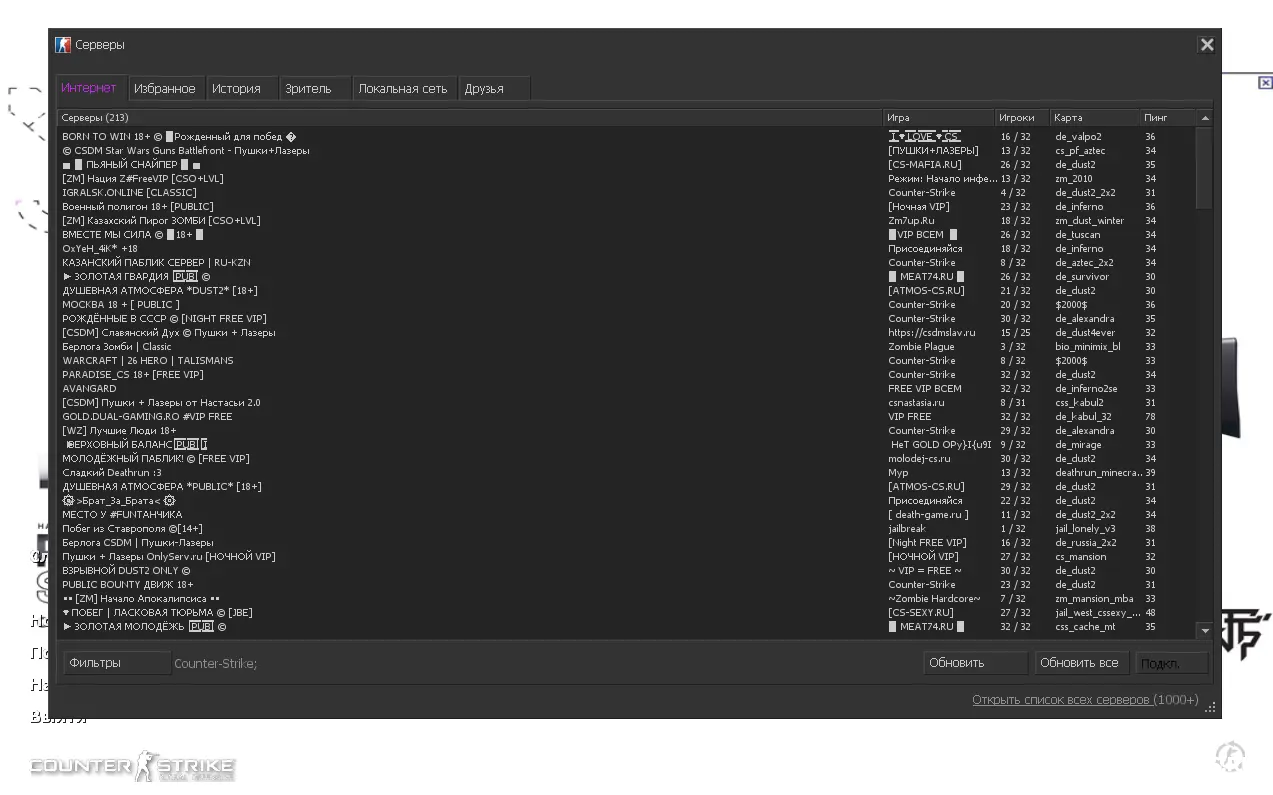Viewport: 1273px width, 795px height.
Task: Select CSDM Star Wars Guns Battlefront server
Action: coord(627,151)
